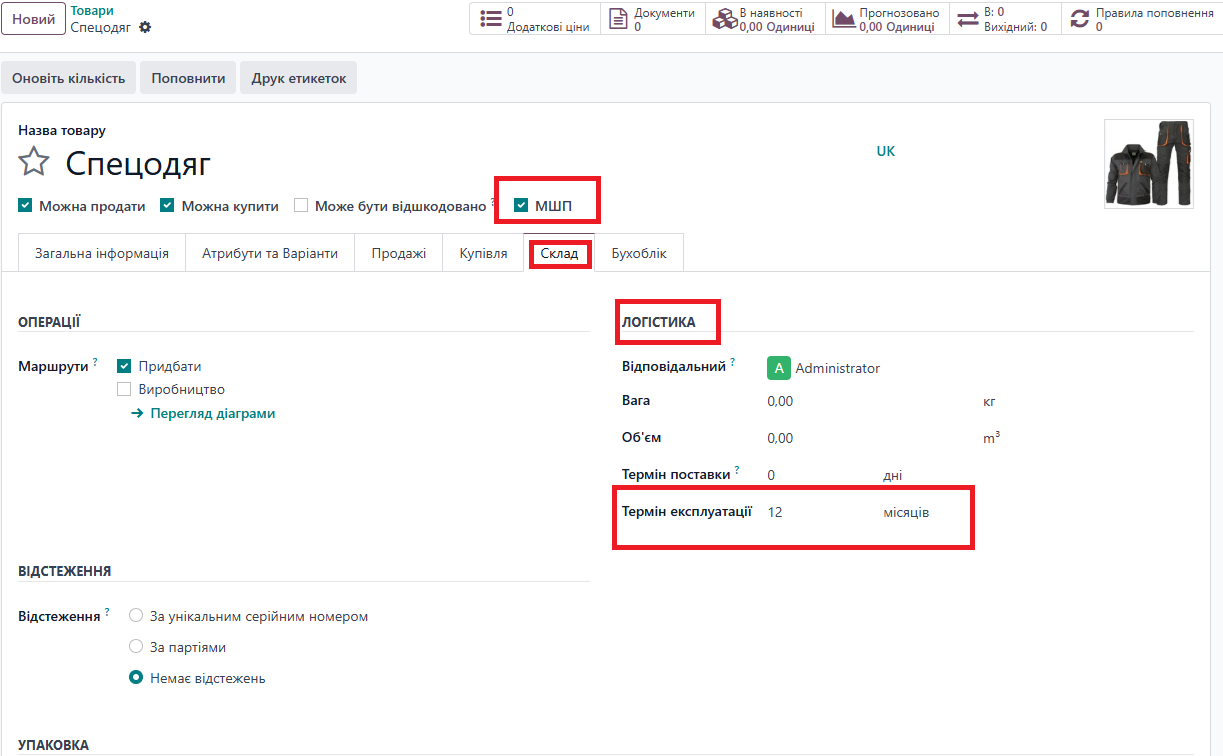Open the Документи stat button
The image size is (1223, 756).
619,19
